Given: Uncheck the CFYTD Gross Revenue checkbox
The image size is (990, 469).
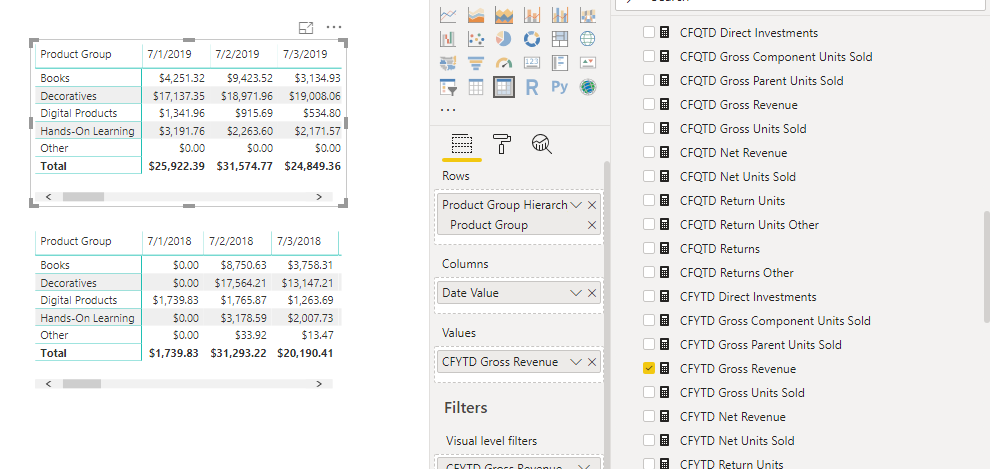Looking at the screenshot, I should (x=648, y=368).
